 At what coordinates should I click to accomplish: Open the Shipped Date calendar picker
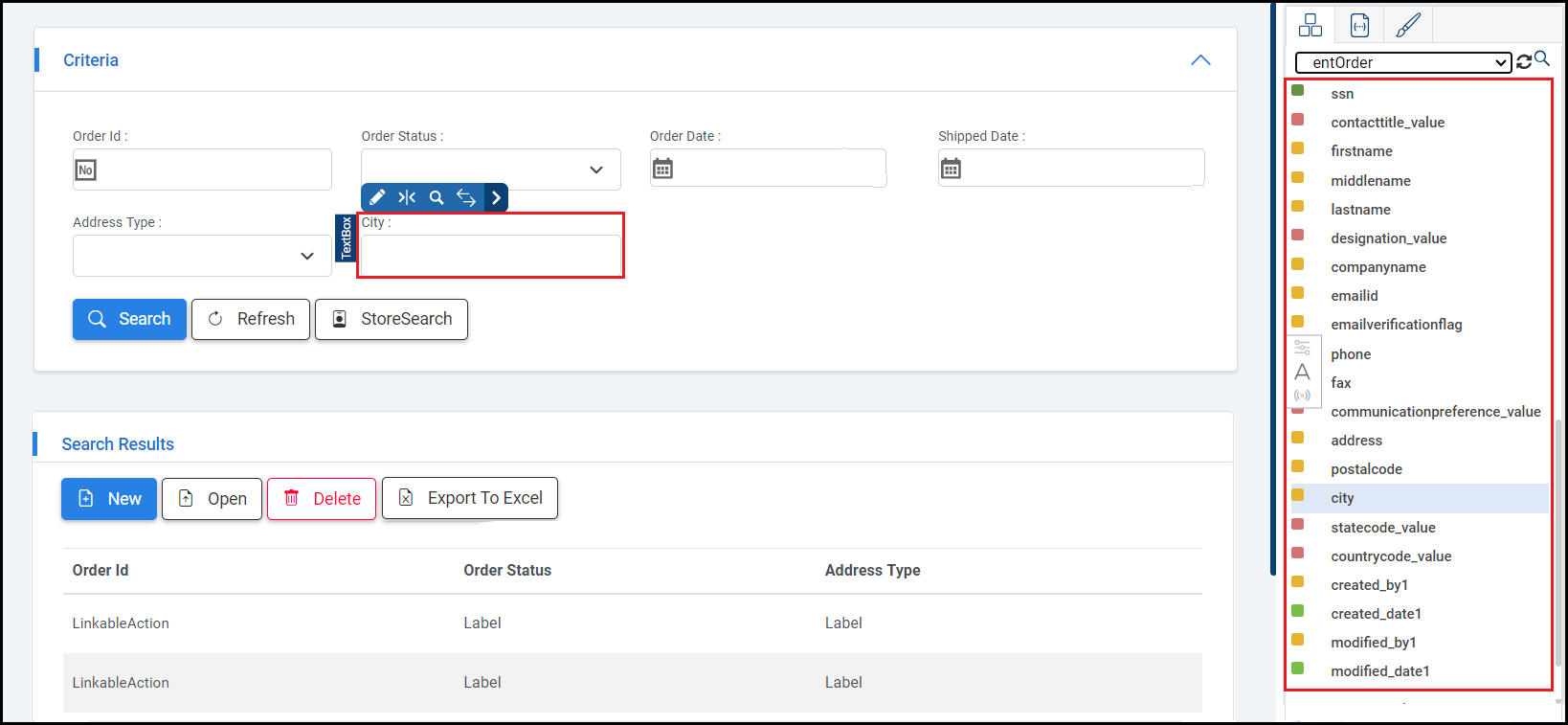951,170
